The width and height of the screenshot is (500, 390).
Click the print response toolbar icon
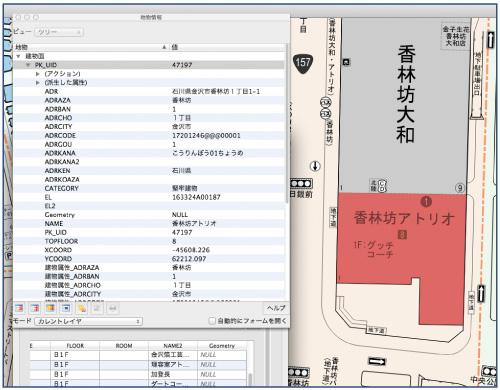click(x=113, y=308)
